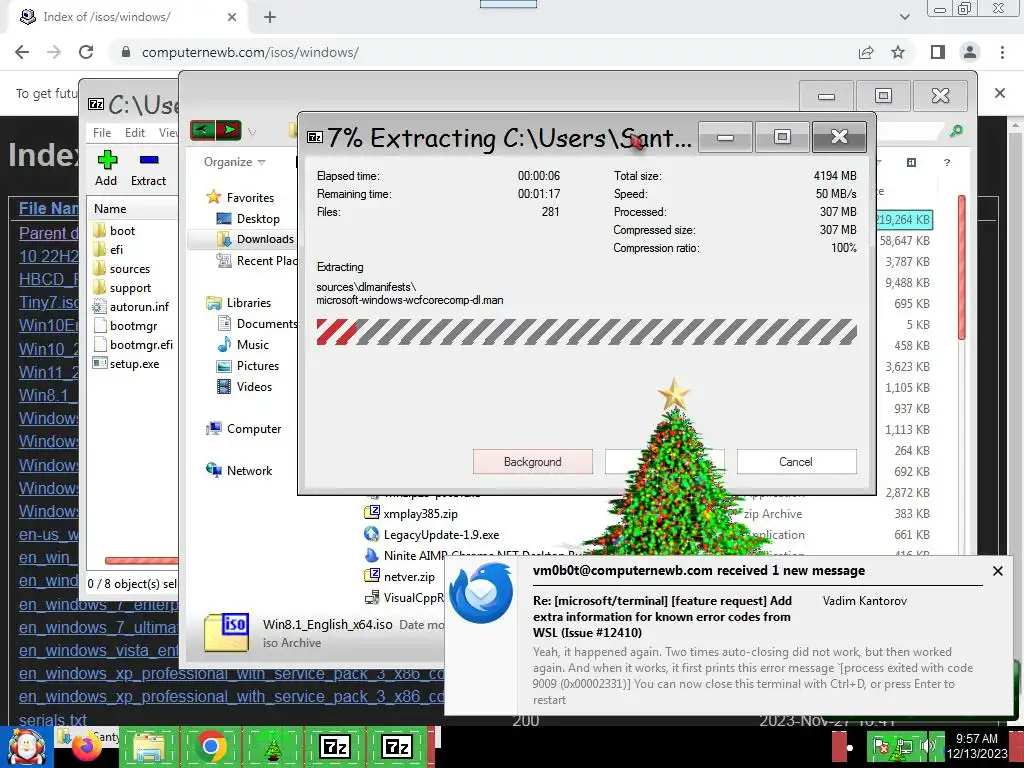1024x768 pixels.
Task: Open Firefox from the taskbar
Action: [87, 746]
